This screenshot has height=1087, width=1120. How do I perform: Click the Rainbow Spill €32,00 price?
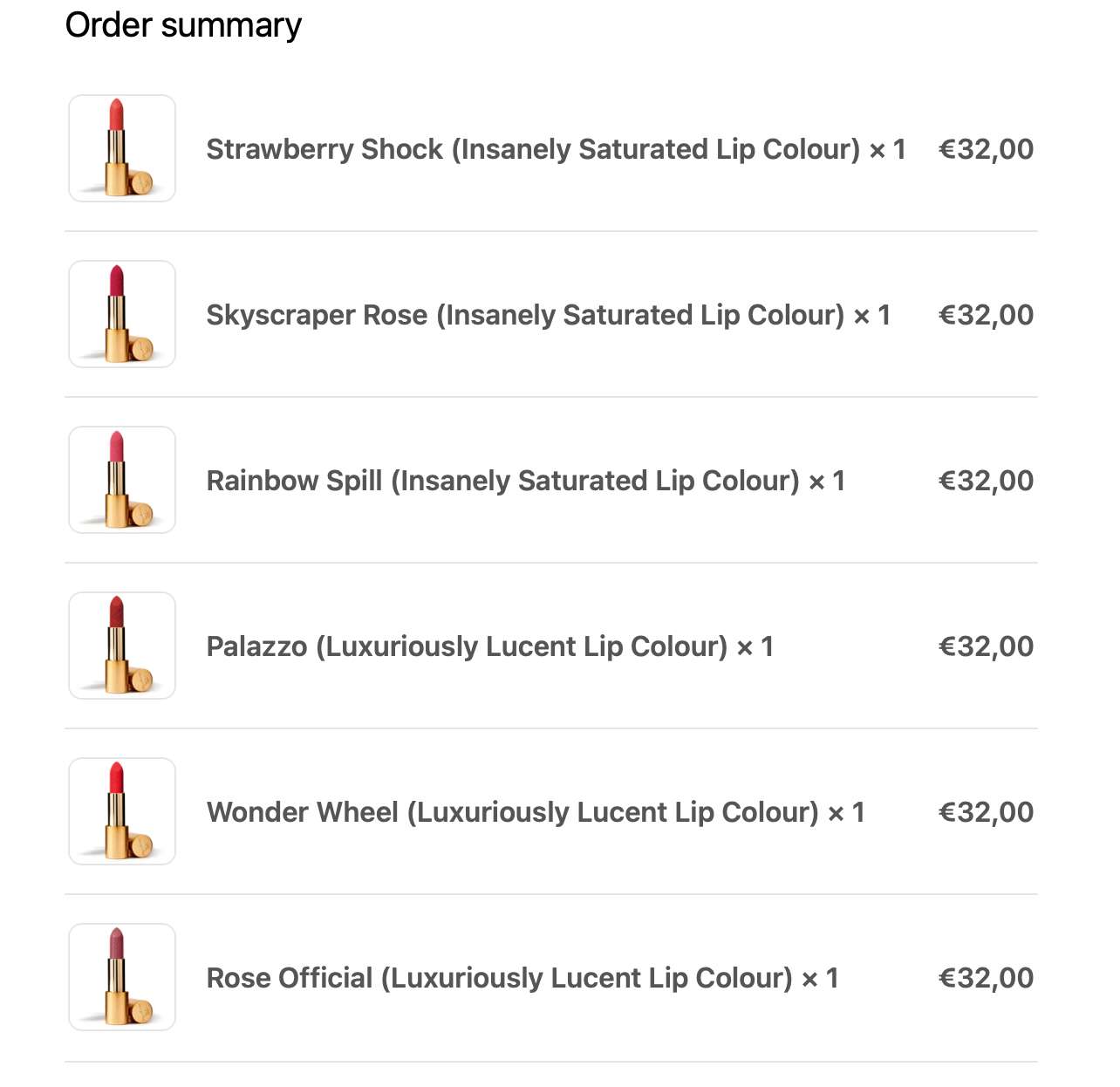[986, 481]
